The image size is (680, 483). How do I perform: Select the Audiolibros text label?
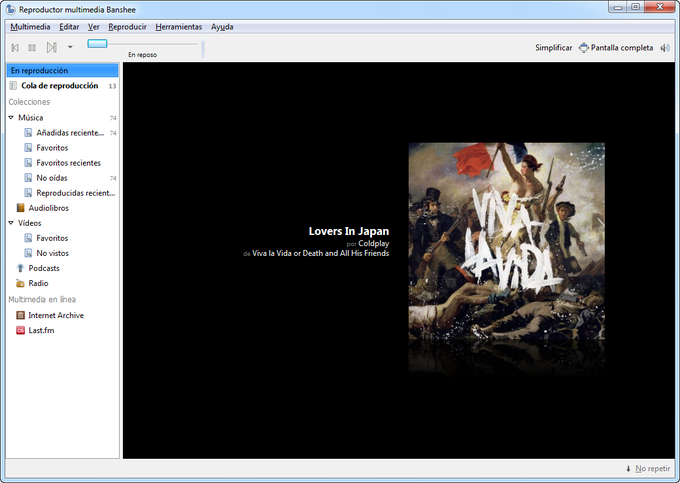coord(49,208)
